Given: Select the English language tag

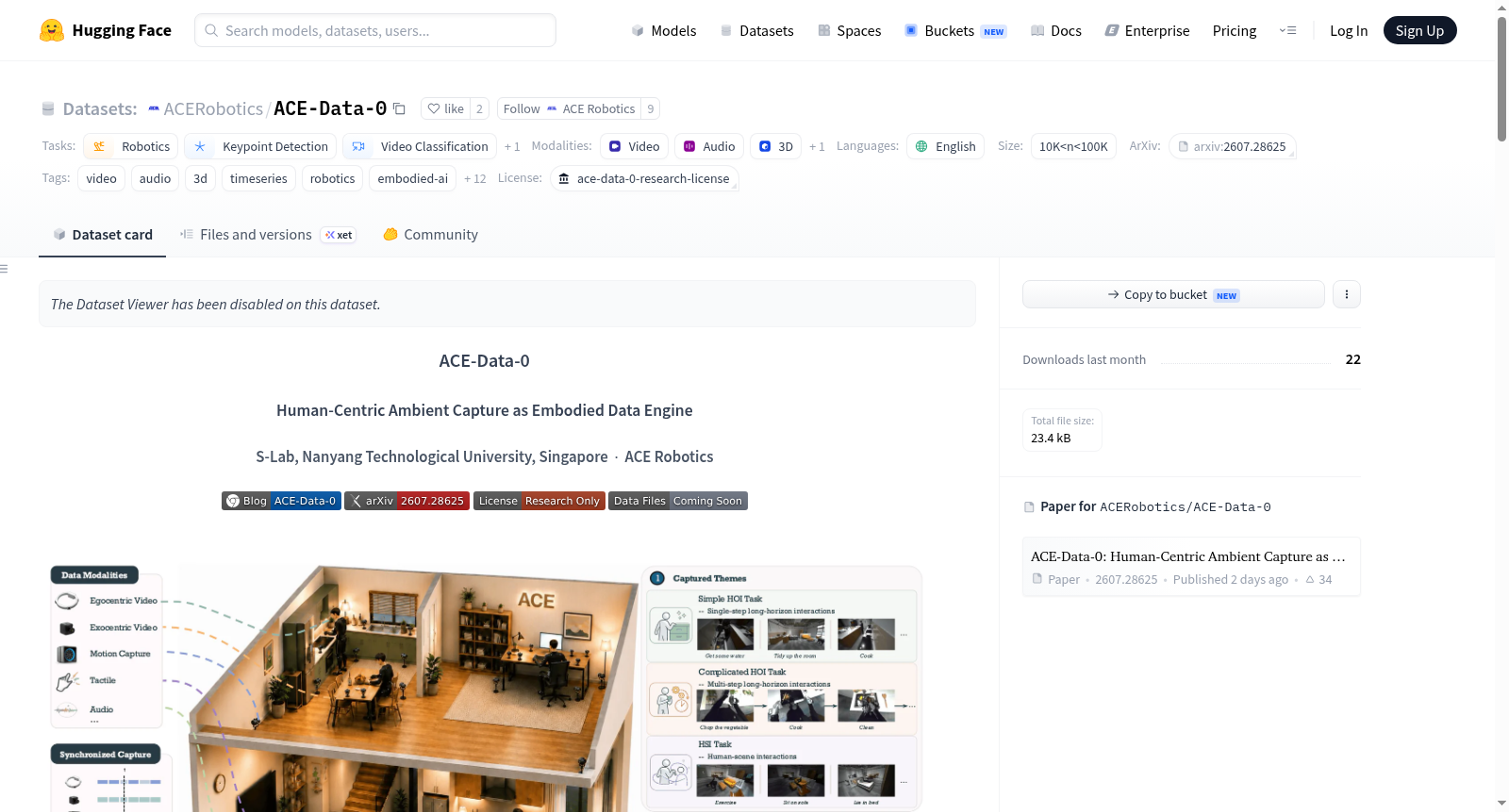Looking at the screenshot, I should tap(946, 146).
